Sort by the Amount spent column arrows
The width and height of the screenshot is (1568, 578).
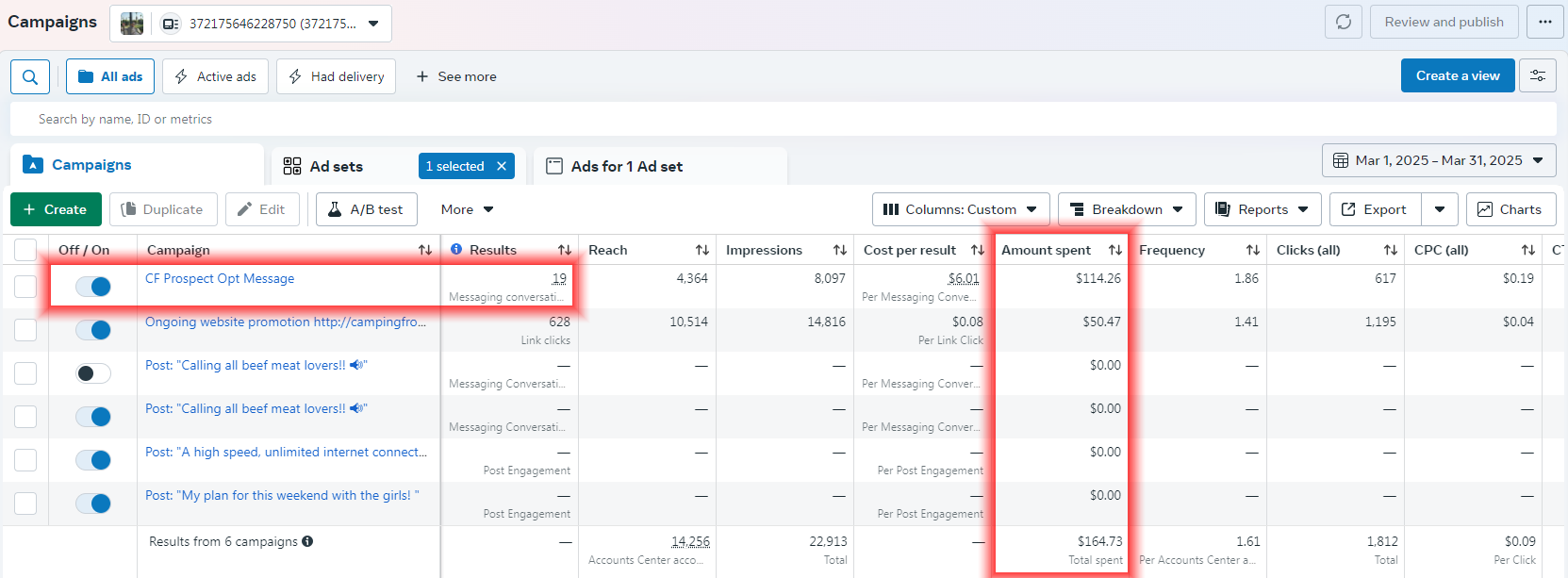point(1115,250)
